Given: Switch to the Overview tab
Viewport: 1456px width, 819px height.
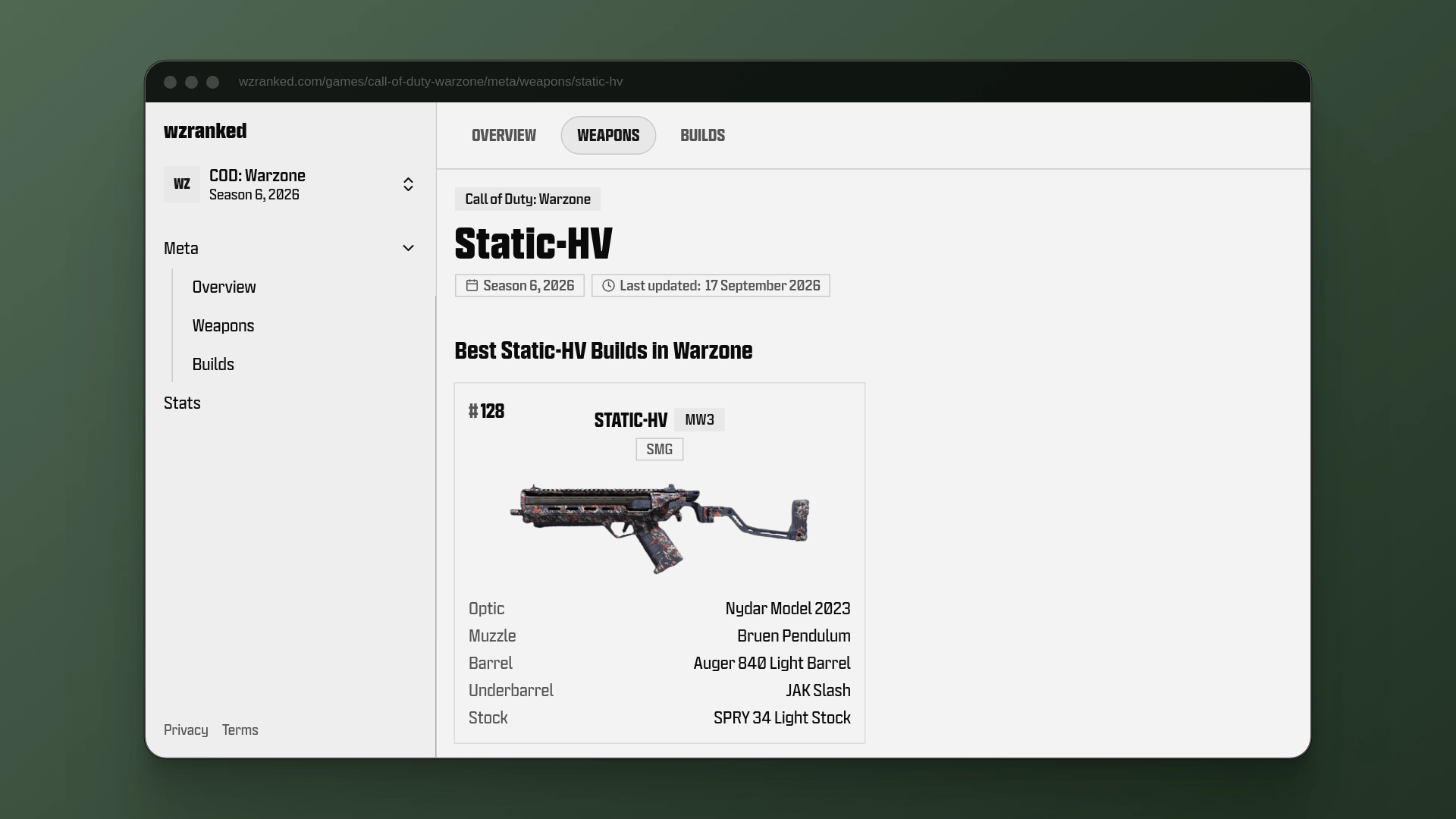Looking at the screenshot, I should tap(504, 135).
